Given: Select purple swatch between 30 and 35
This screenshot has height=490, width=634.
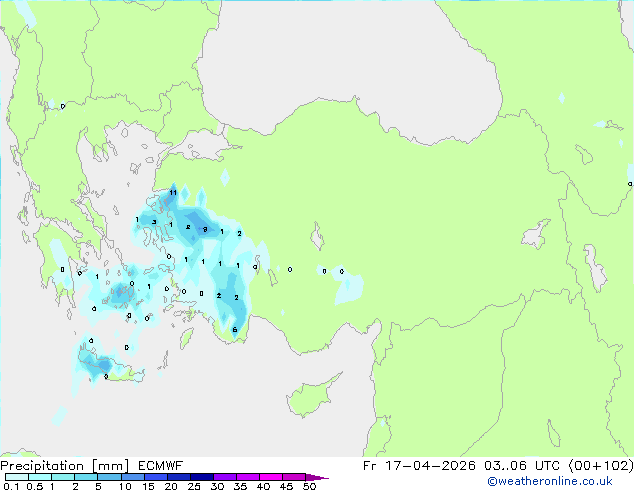Looking at the screenshot, I should [x=225, y=477].
